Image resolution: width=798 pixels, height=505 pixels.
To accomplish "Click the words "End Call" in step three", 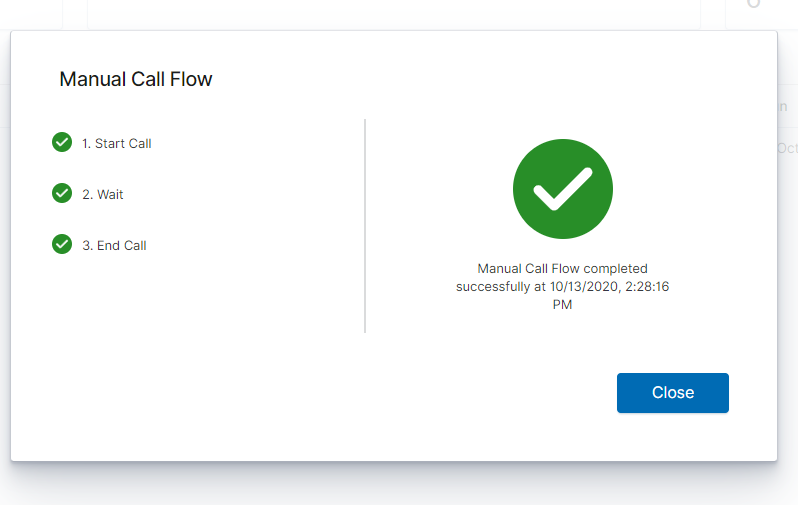I will click(122, 245).
